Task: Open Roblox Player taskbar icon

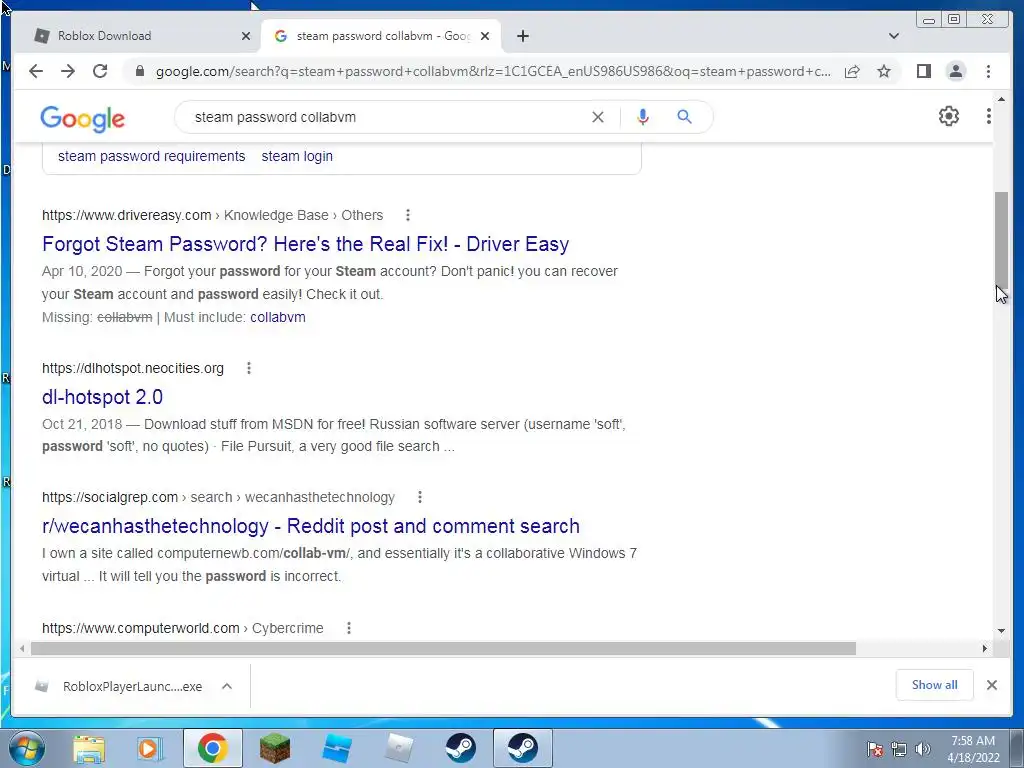Action: [x=399, y=748]
